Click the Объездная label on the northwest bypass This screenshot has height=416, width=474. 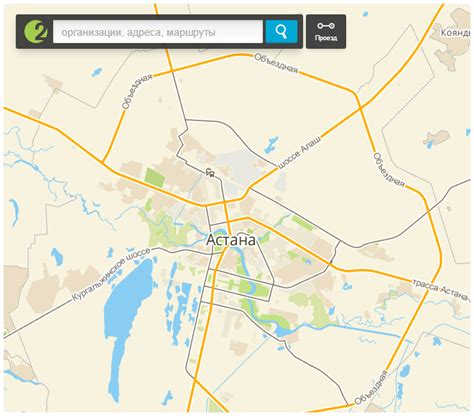point(137,92)
